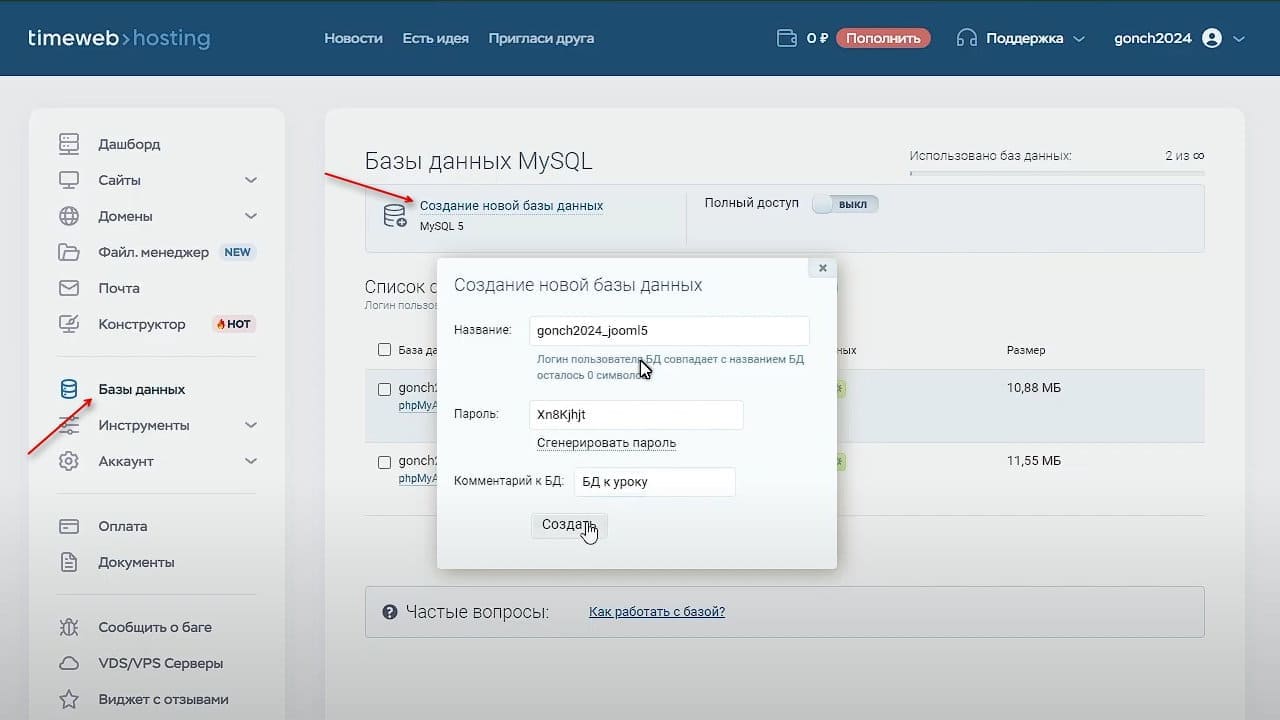Toggle the Full access switch

point(845,203)
